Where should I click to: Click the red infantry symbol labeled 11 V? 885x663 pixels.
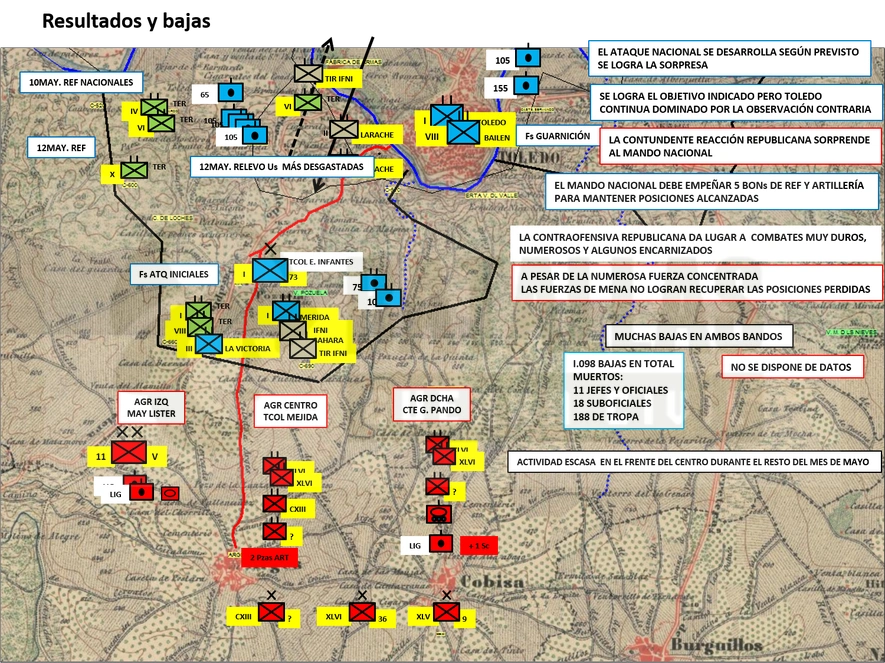click(x=129, y=453)
